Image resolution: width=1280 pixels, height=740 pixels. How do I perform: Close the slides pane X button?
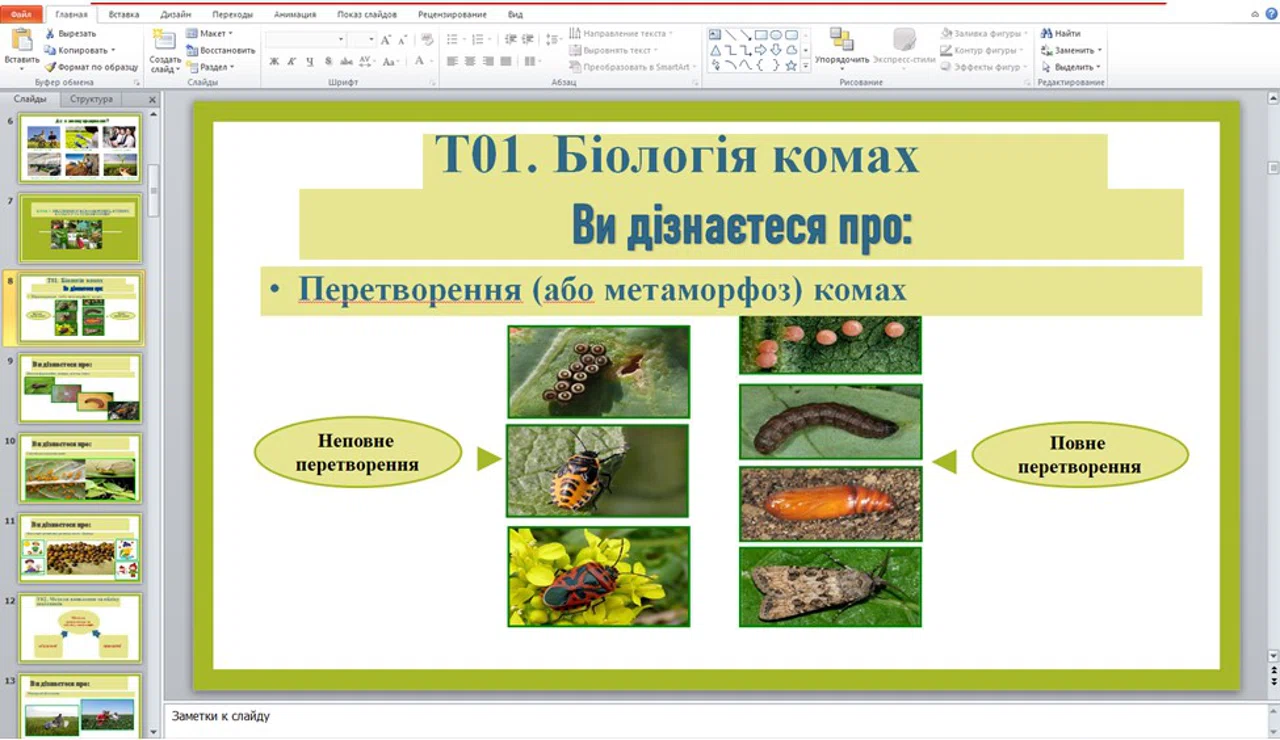click(152, 100)
